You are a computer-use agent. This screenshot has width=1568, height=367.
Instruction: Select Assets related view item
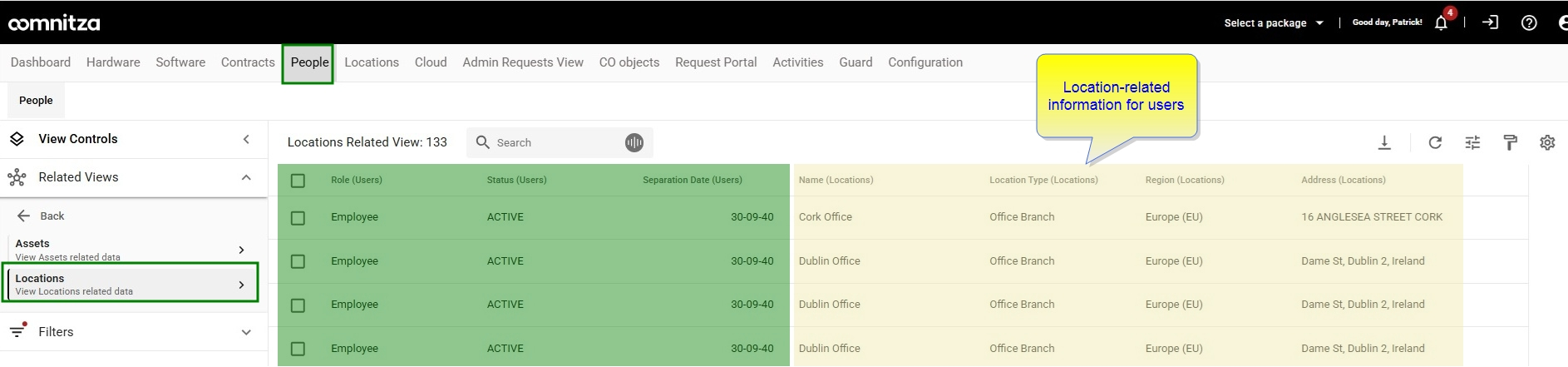pos(131,249)
